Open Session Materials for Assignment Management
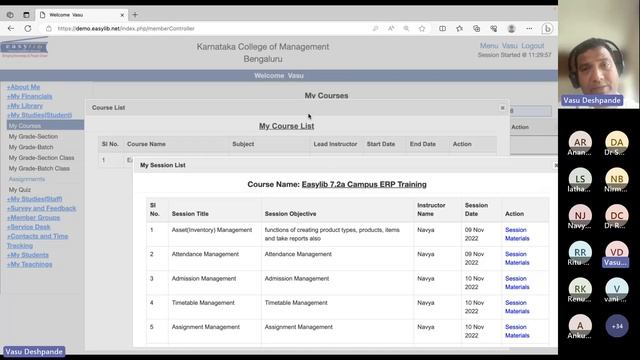This screenshot has width=640, height=360. 517,331
